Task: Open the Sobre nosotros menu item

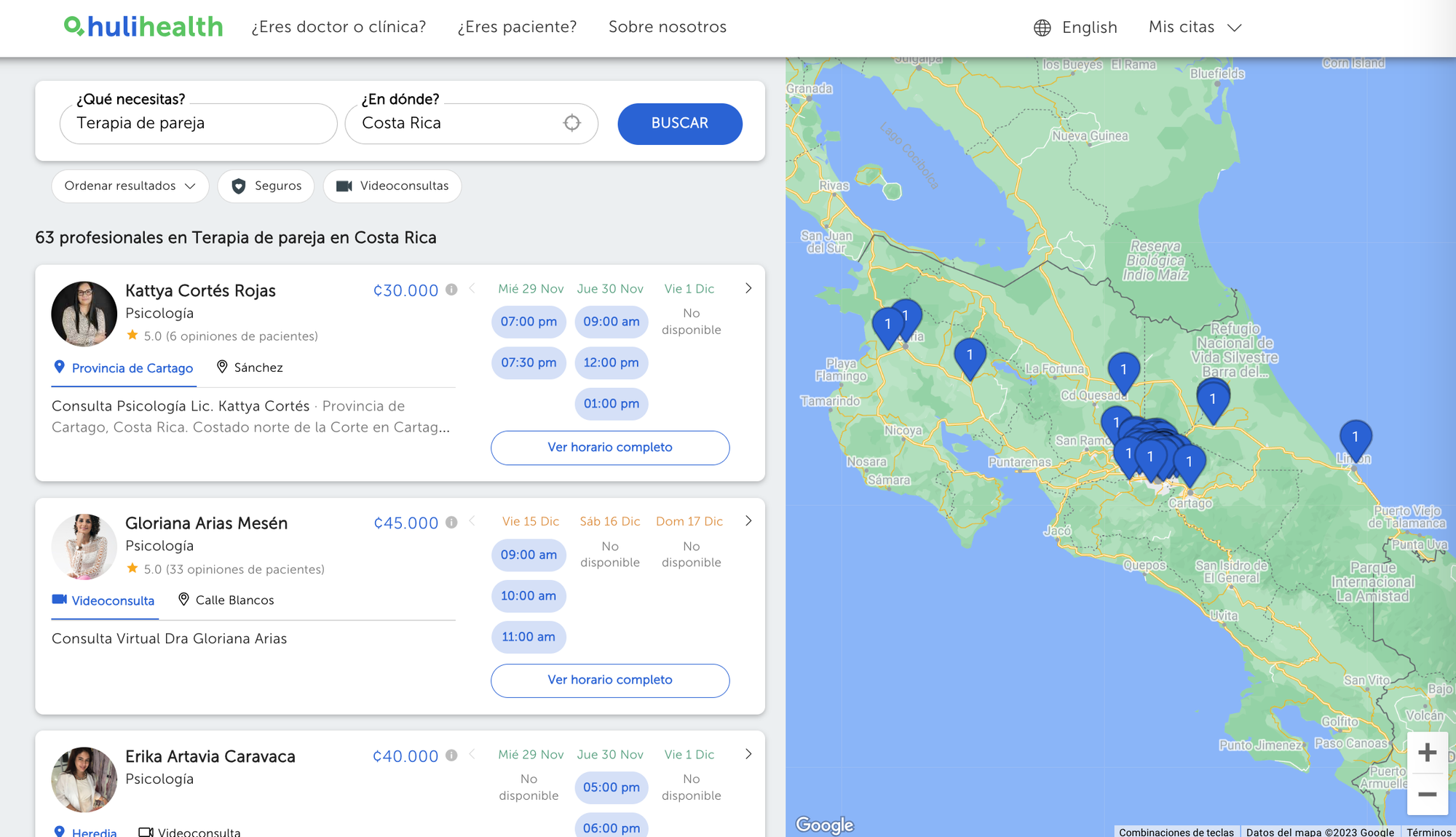Action: (x=667, y=27)
